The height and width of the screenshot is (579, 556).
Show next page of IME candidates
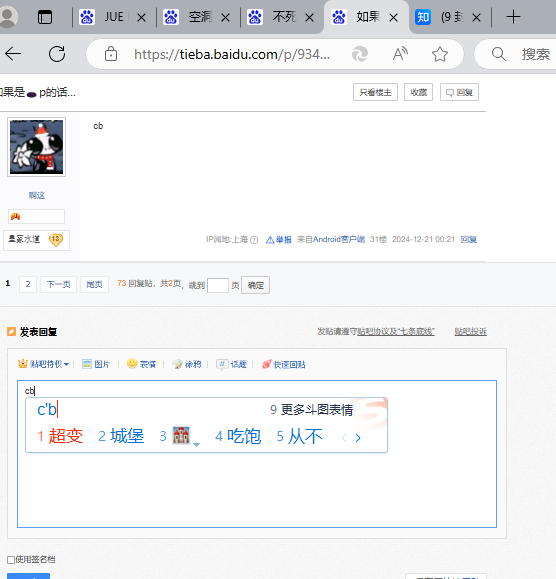point(358,438)
